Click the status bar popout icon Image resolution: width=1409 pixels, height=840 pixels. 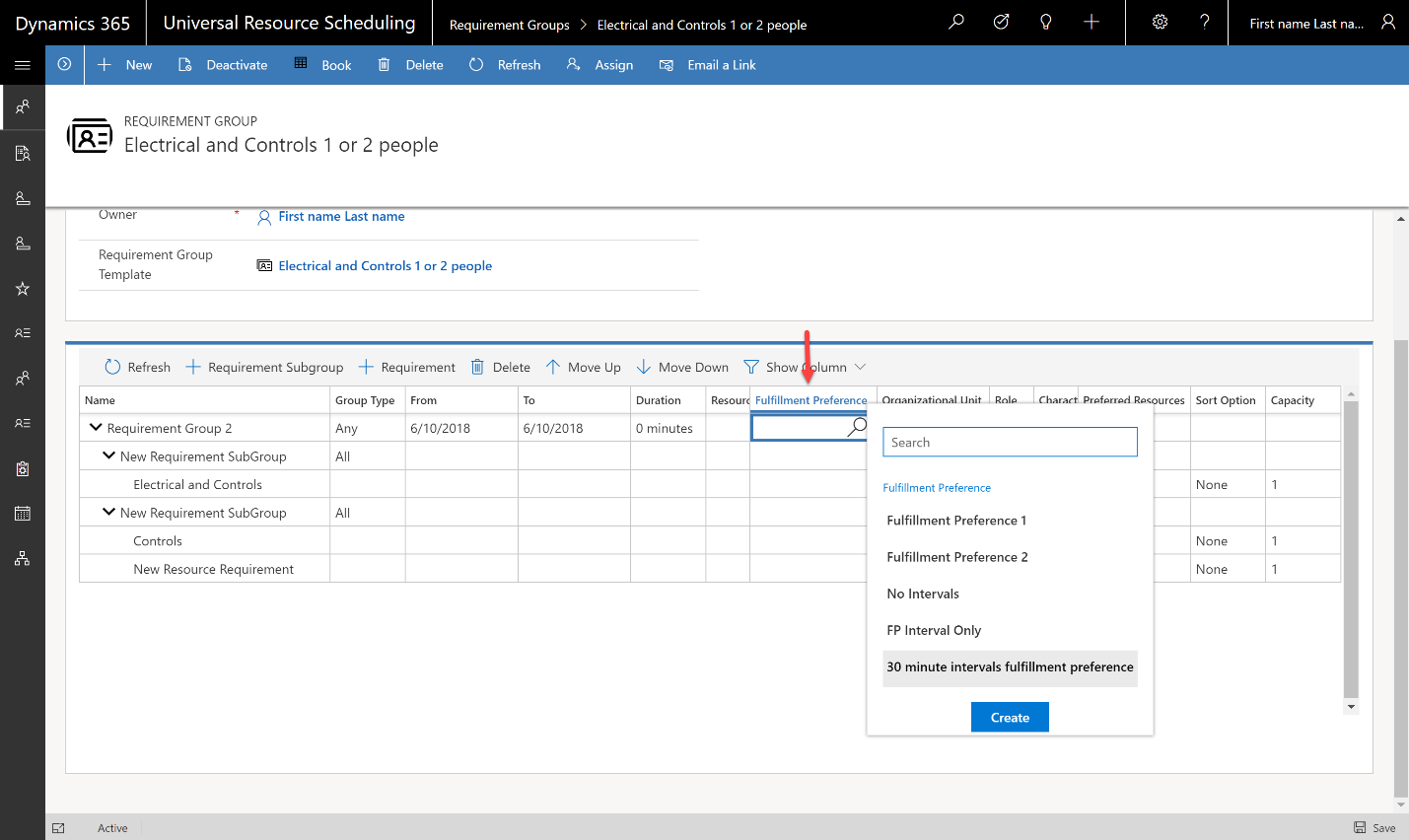coord(58,828)
